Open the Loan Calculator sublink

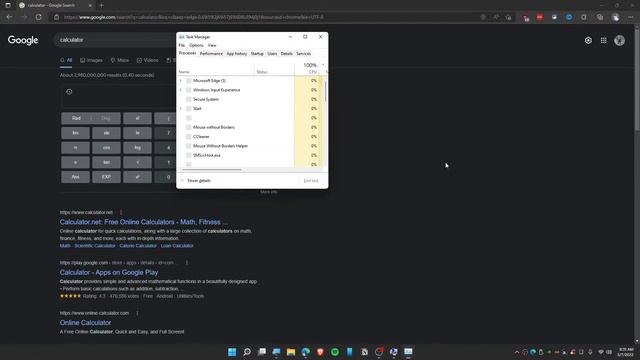click(177, 246)
